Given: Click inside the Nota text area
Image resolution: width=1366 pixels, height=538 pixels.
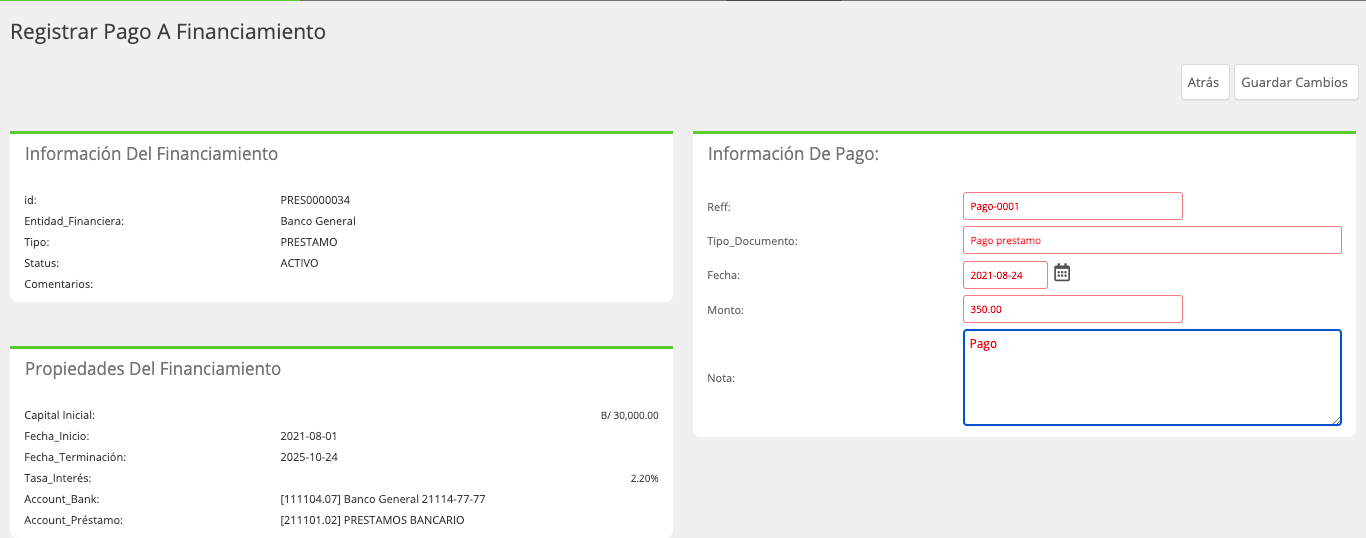Looking at the screenshot, I should 1152,378.
